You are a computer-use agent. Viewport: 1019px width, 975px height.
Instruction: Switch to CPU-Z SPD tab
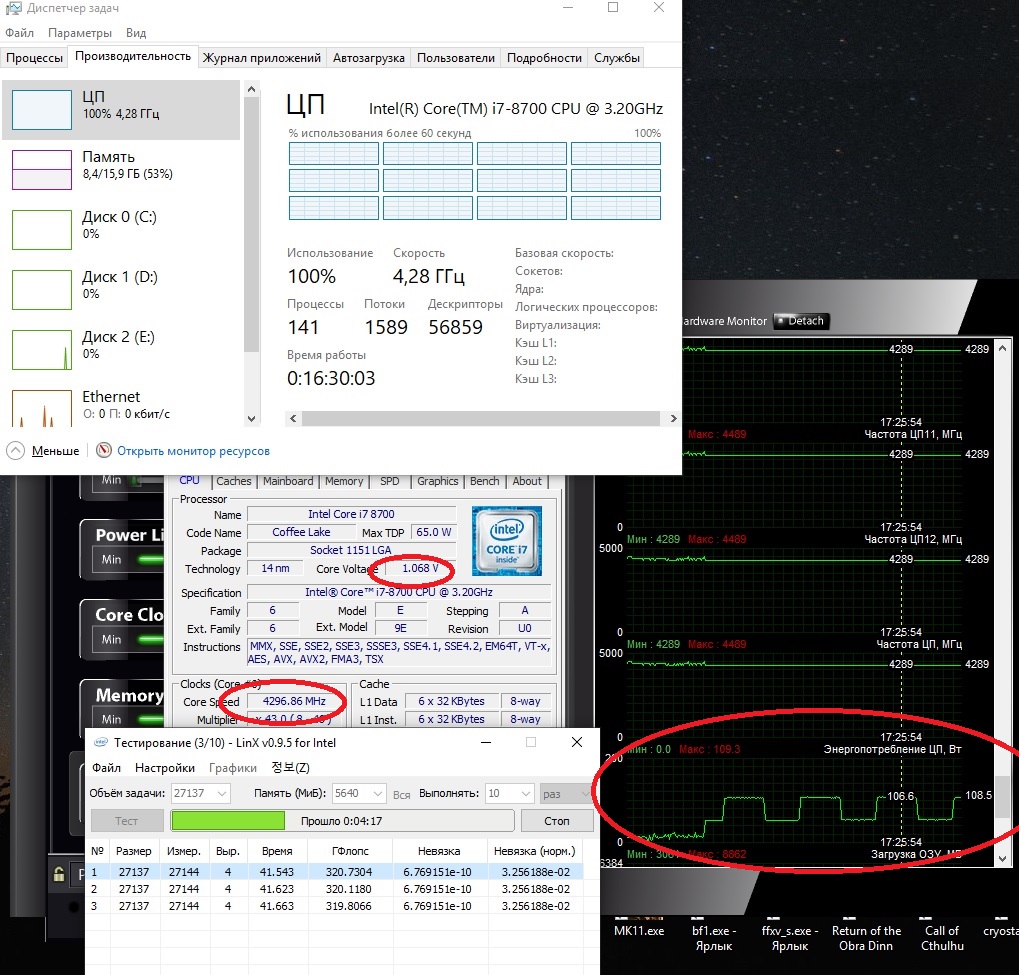tap(390, 482)
